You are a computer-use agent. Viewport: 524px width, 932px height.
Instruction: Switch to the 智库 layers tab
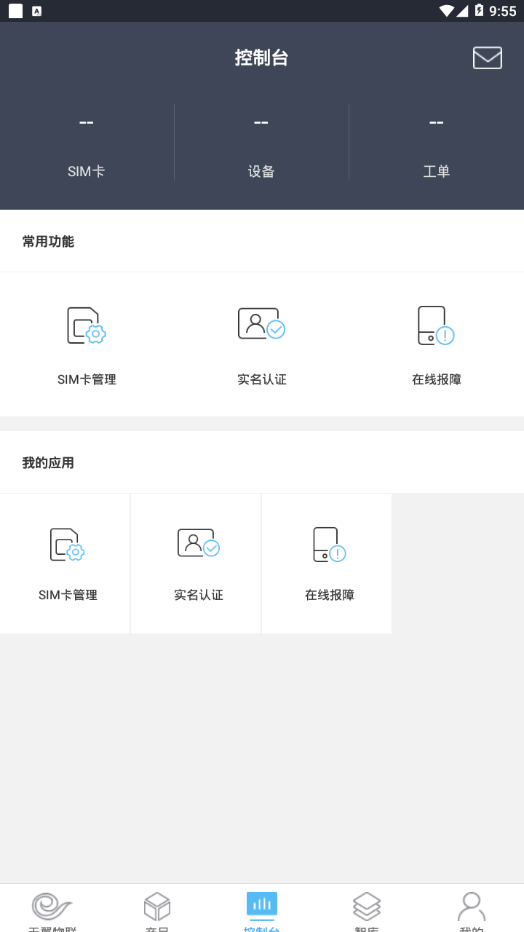367,910
